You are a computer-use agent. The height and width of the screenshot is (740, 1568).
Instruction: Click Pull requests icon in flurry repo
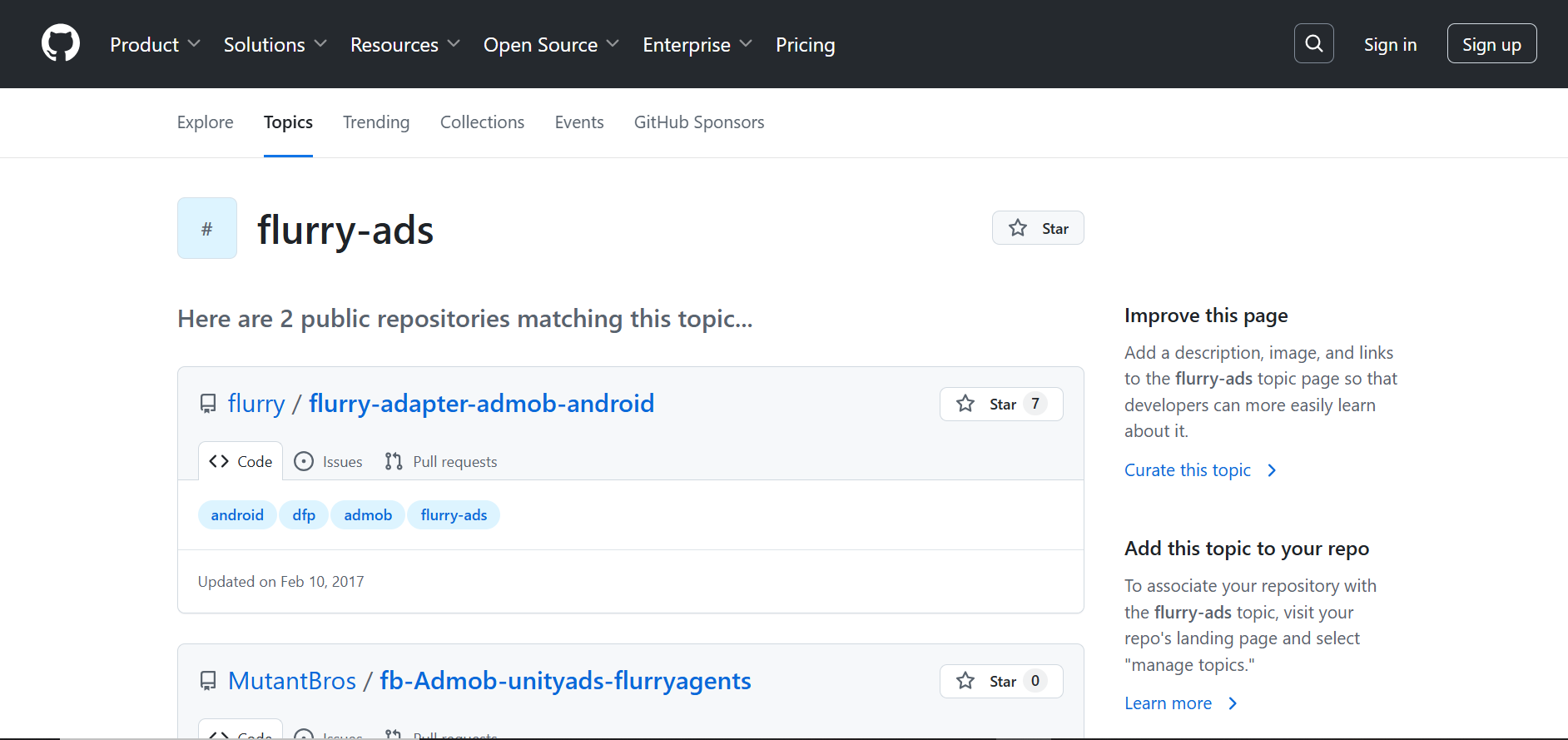394,461
